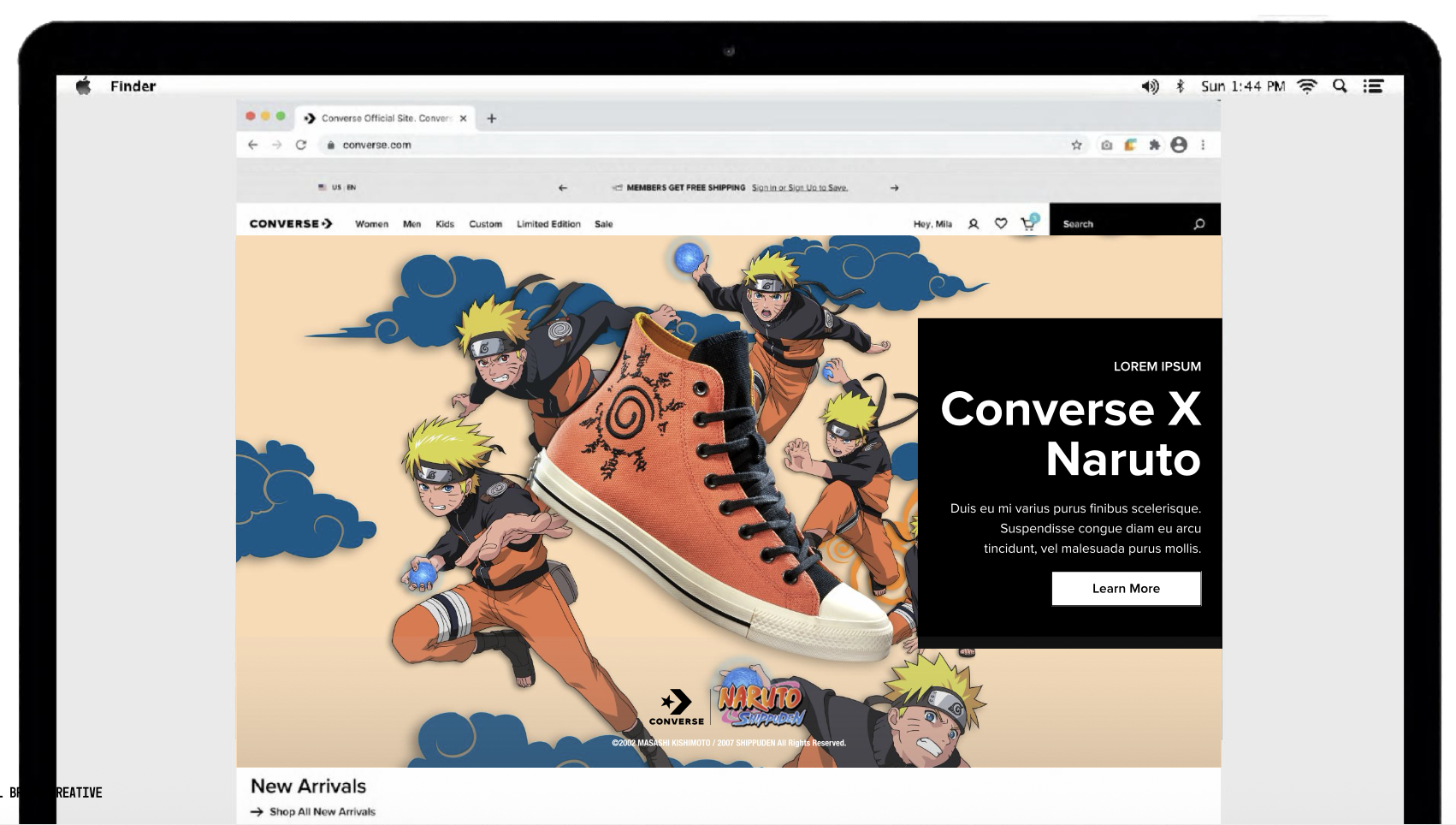Open Notification Center list icon
Image resolution: width=1456 pixels, height=825 pixels.
1373,86
